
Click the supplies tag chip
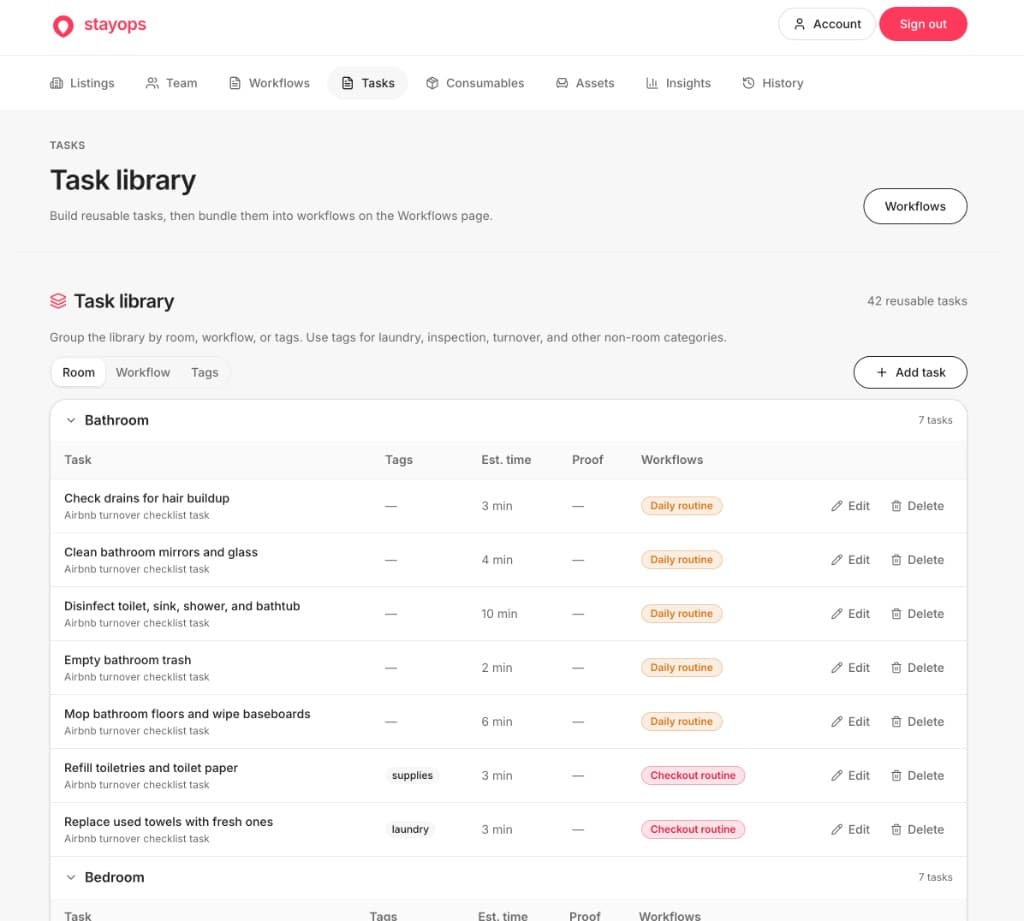412,775
